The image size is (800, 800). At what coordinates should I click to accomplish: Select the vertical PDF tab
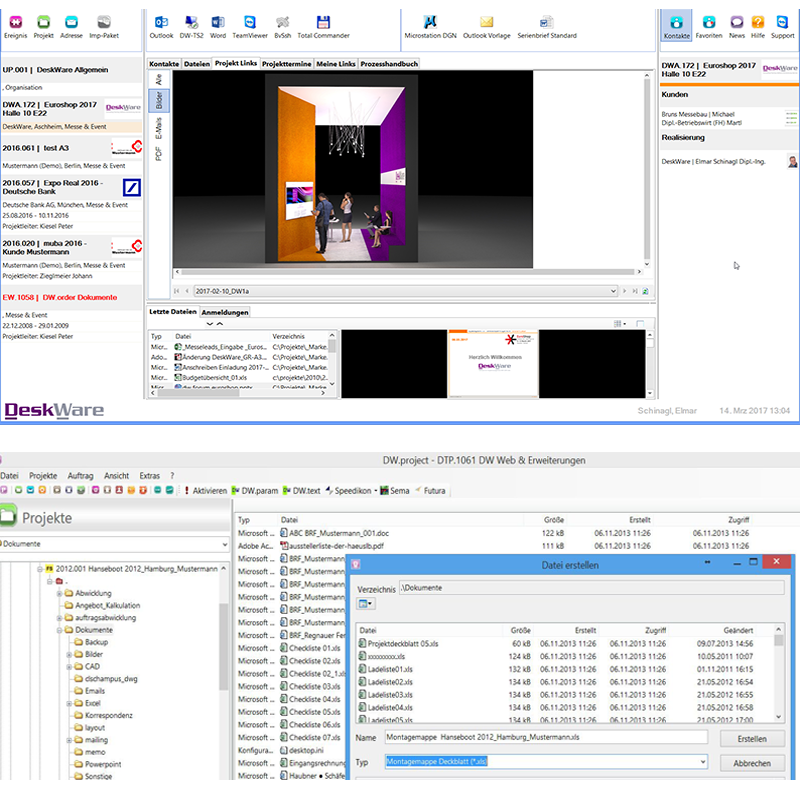[159, 154]
